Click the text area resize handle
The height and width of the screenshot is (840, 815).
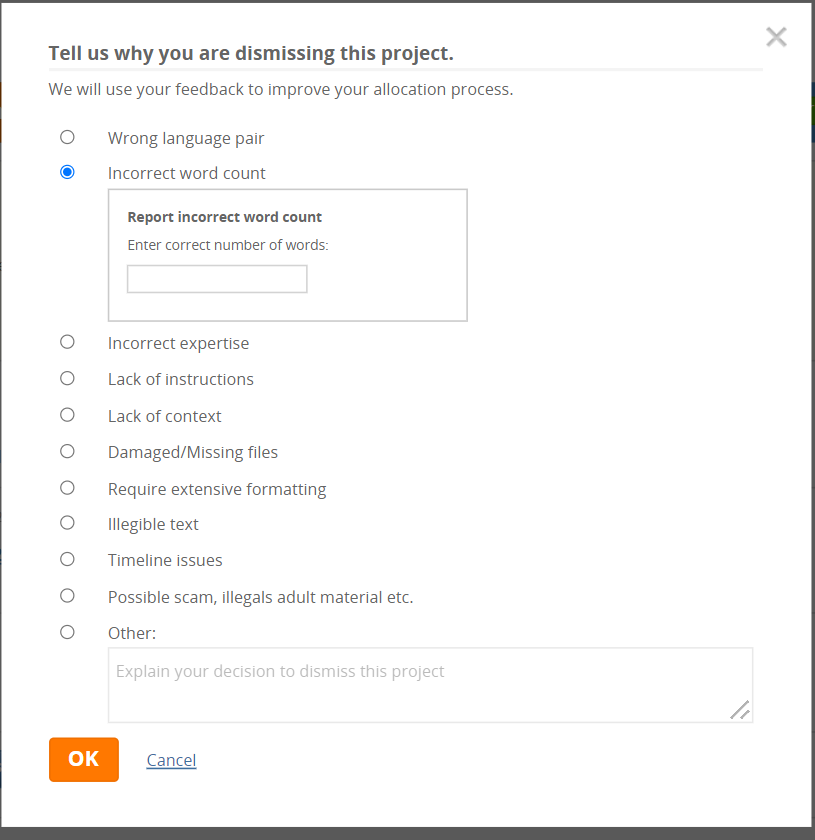pos(740,710)
